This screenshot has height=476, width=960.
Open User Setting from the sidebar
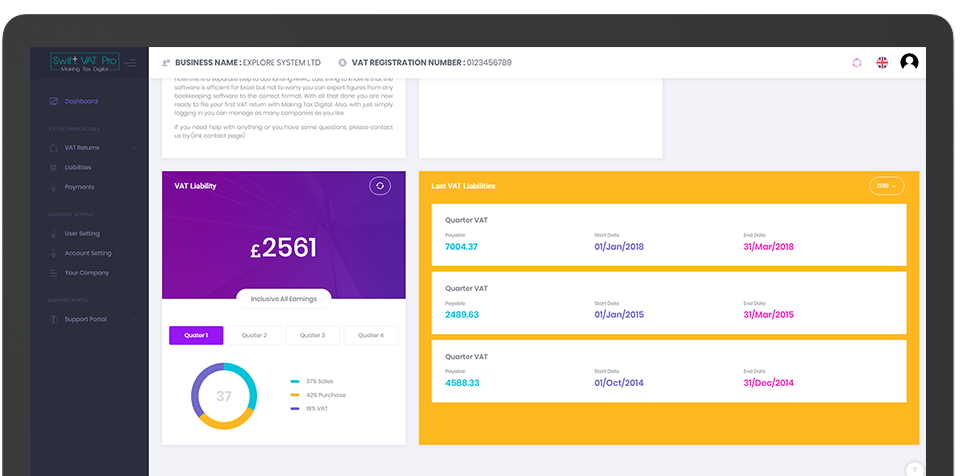tap(82, 234)
